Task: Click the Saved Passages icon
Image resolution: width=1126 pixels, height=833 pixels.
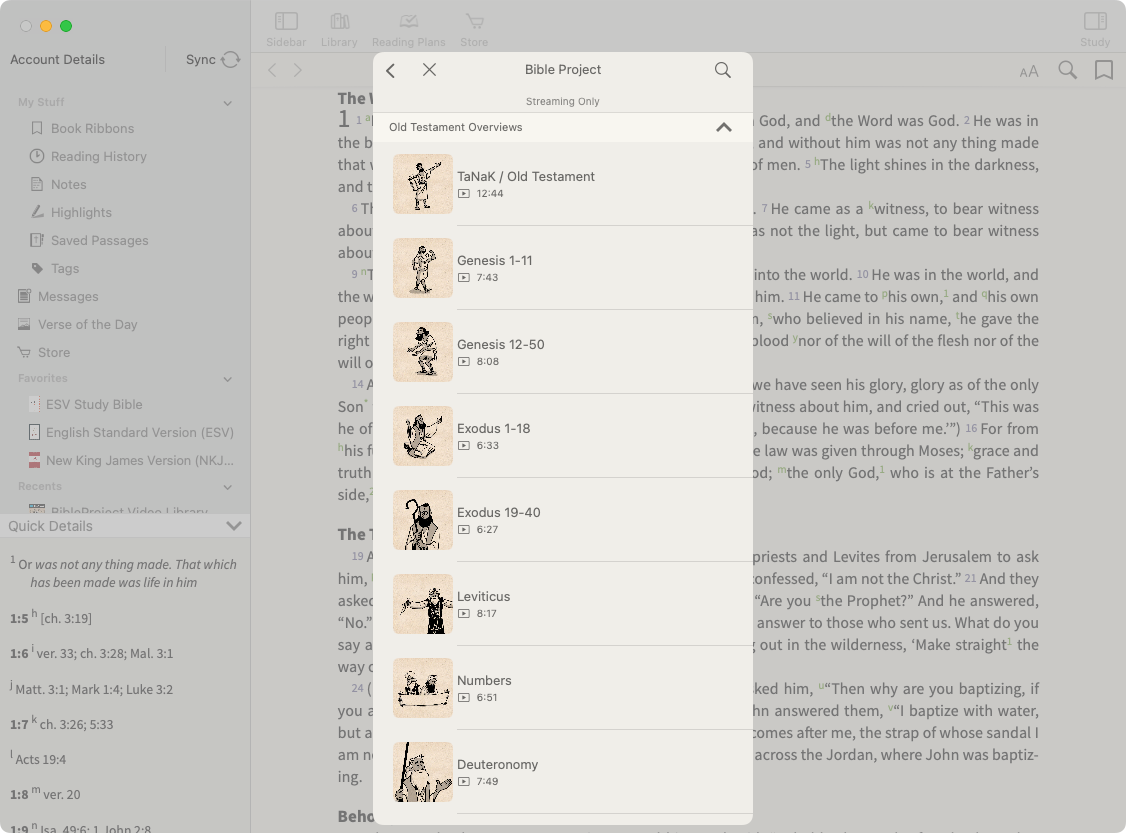Action: pos(37,240)
